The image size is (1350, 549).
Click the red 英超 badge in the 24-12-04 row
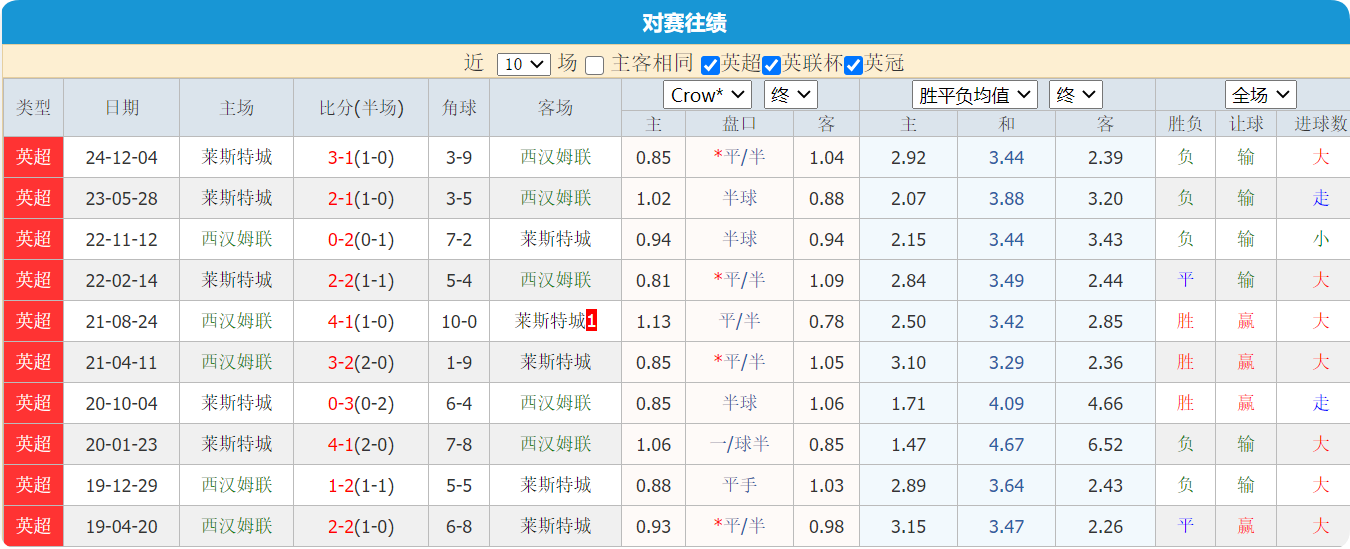[x=33, y=157]
